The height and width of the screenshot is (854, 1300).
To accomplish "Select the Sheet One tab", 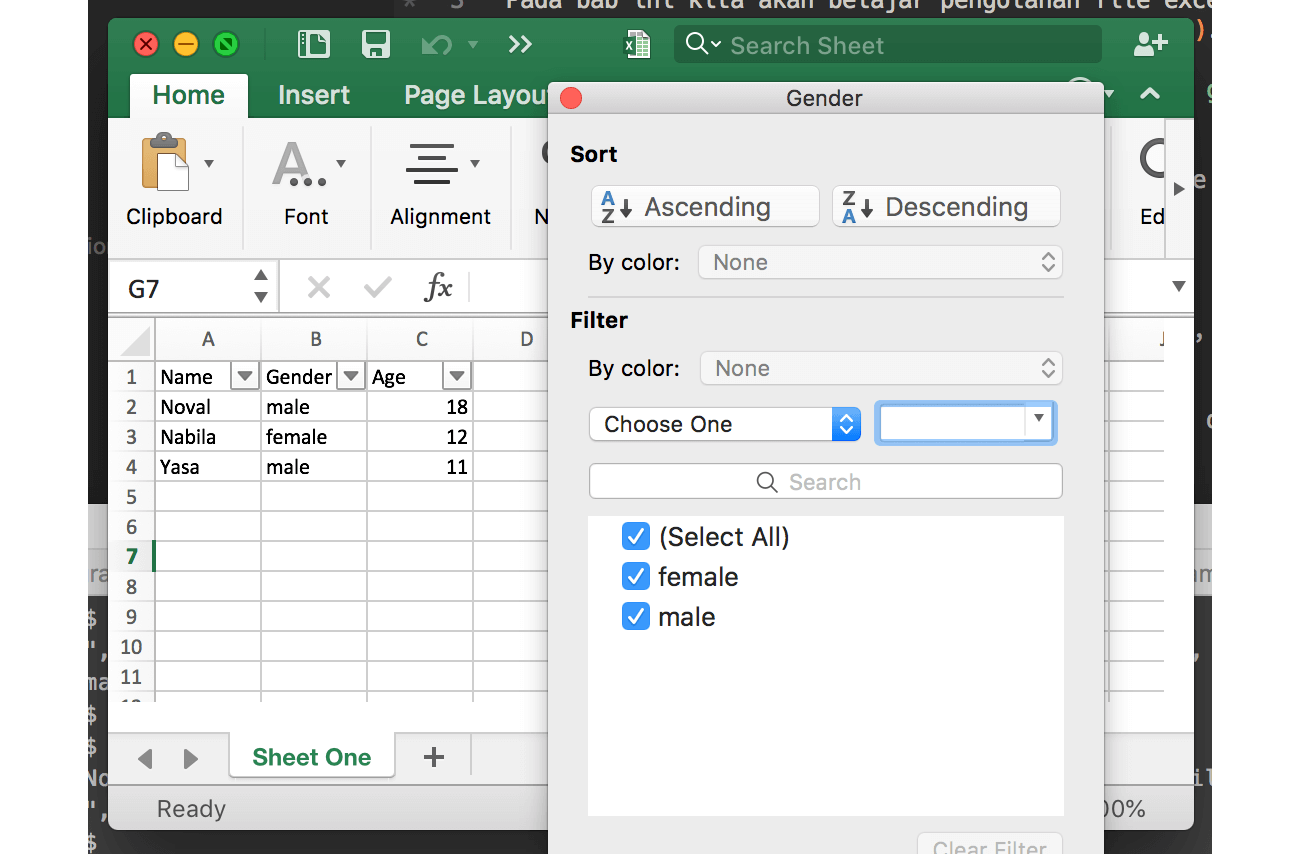I will (x=311, y=757).
